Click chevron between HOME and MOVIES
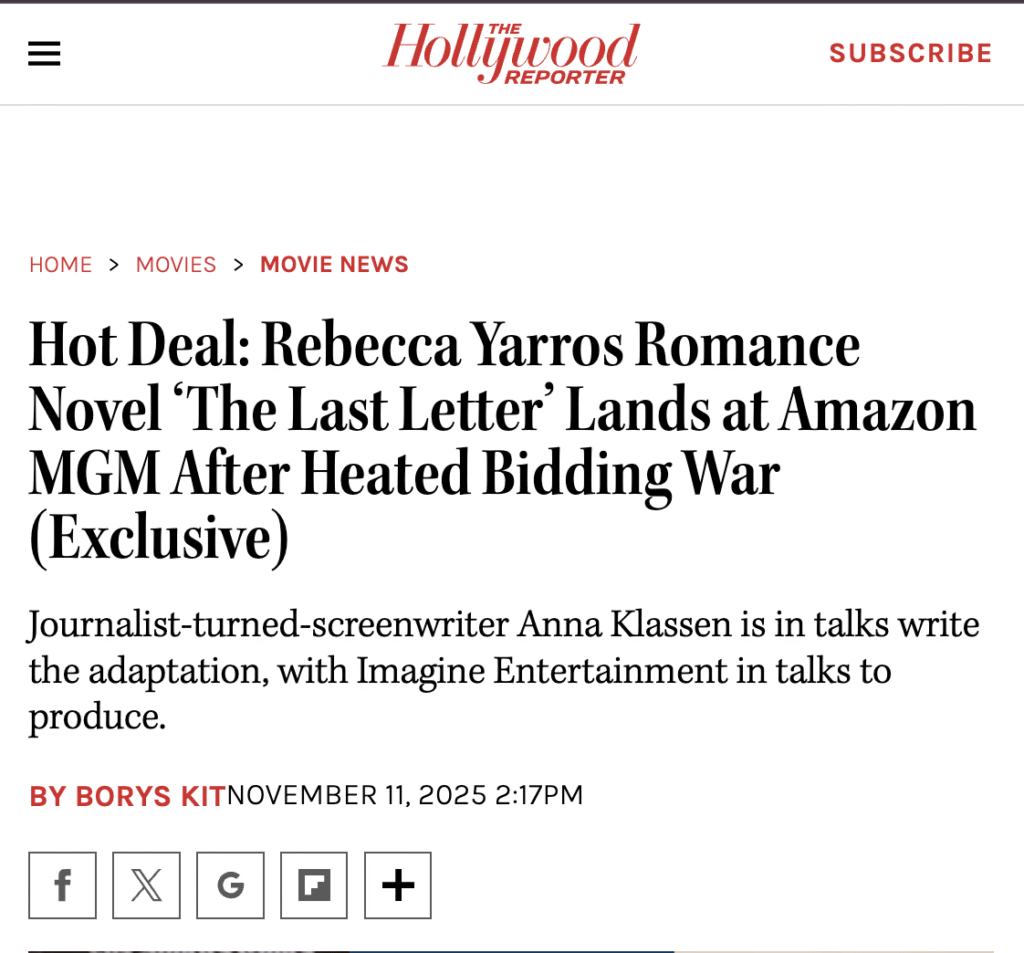This screenshot has height=953, width=1024. [x=114, y=265]
